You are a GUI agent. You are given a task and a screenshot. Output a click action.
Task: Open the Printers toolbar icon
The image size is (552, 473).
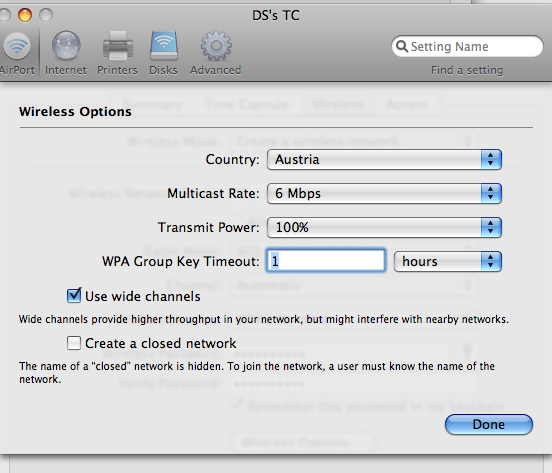click(118, 46)
